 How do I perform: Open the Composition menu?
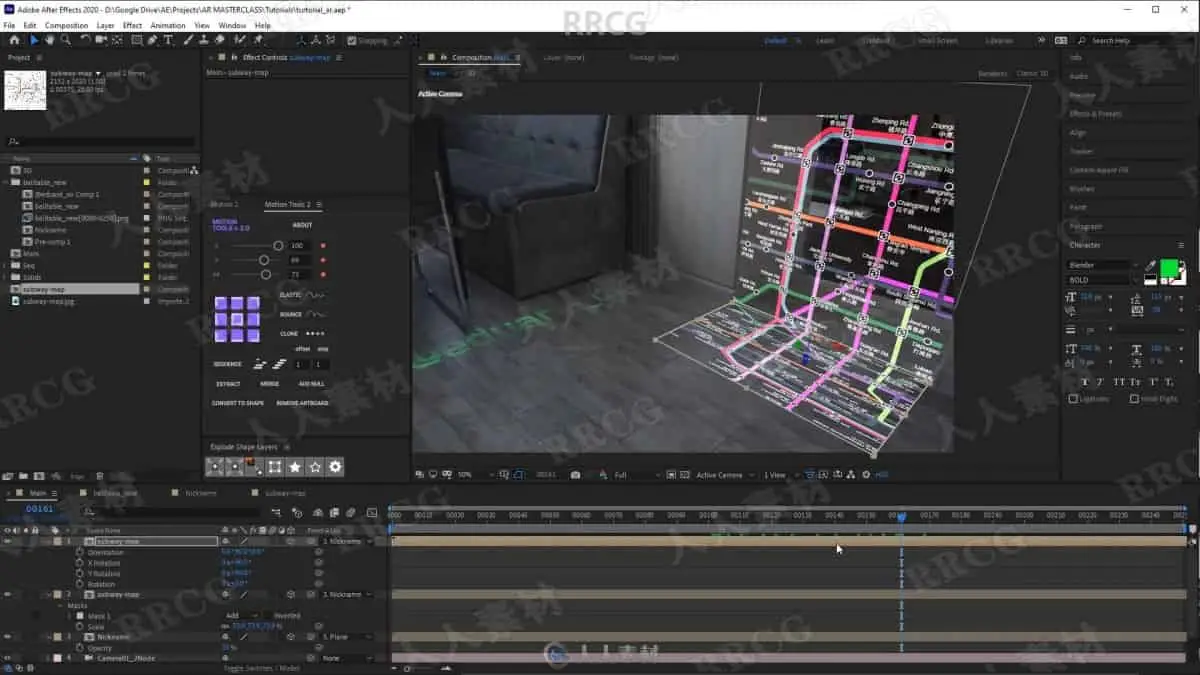[x=66, y=25]
